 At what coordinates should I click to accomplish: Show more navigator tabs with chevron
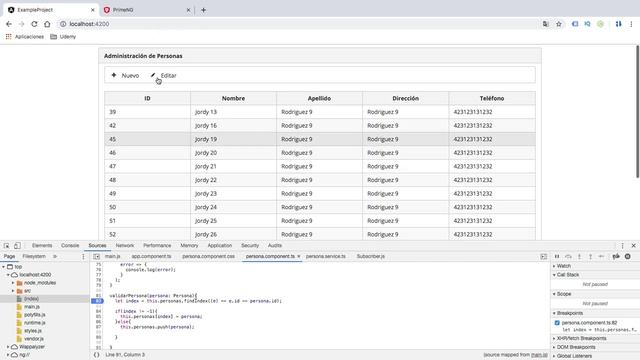coord(55,256)
